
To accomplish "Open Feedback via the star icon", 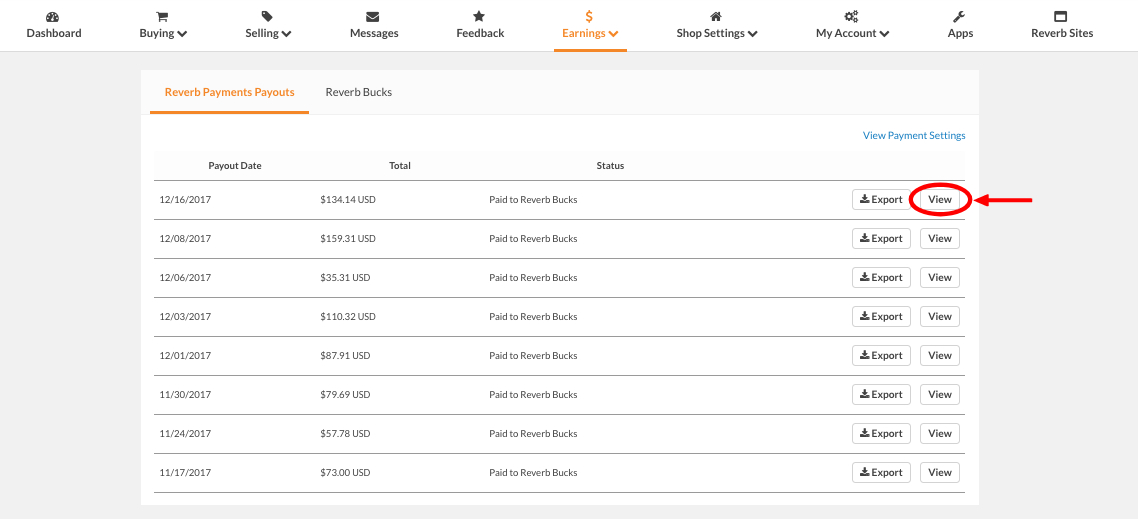I will [x=479, y=17].
